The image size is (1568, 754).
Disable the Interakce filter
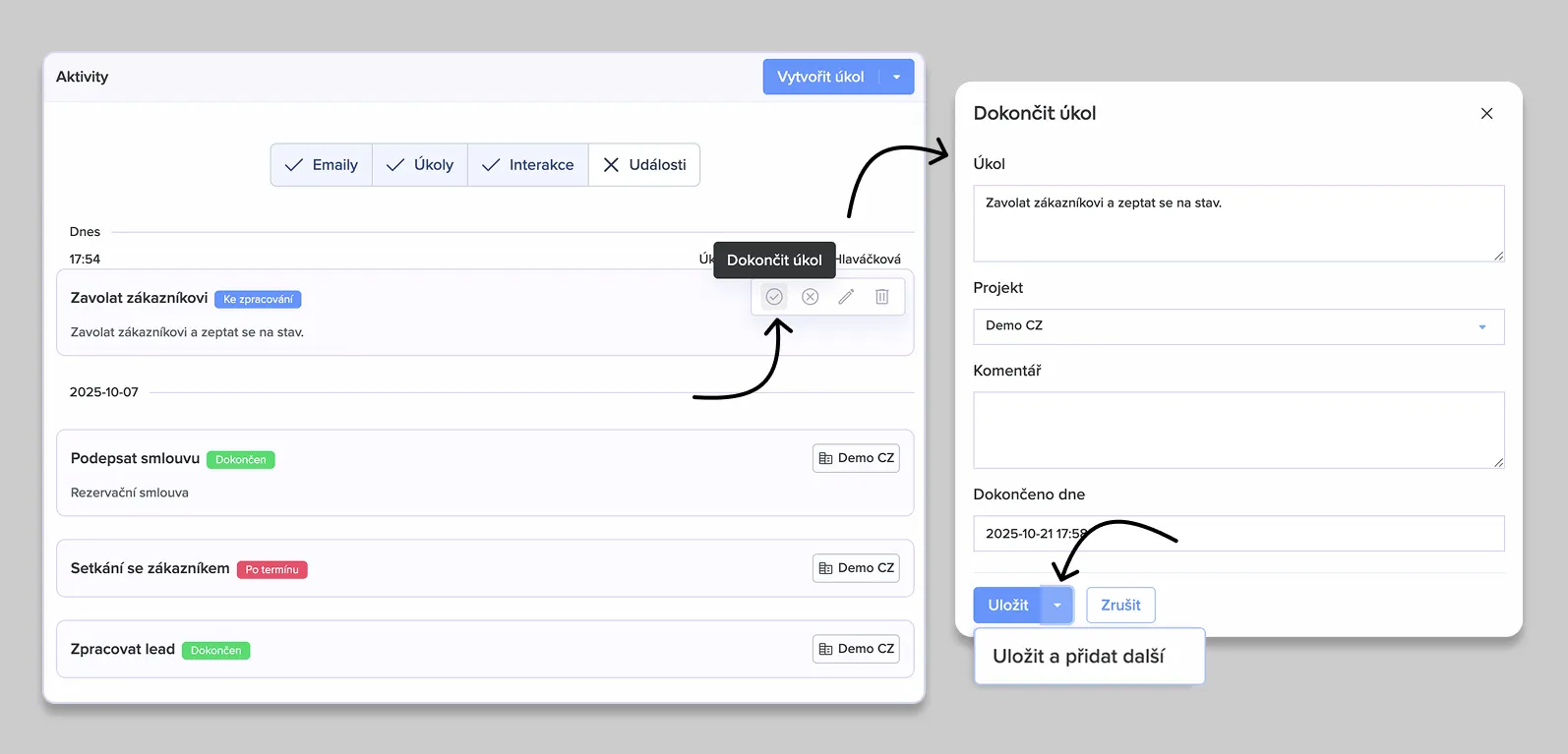(x=528, y=165)
